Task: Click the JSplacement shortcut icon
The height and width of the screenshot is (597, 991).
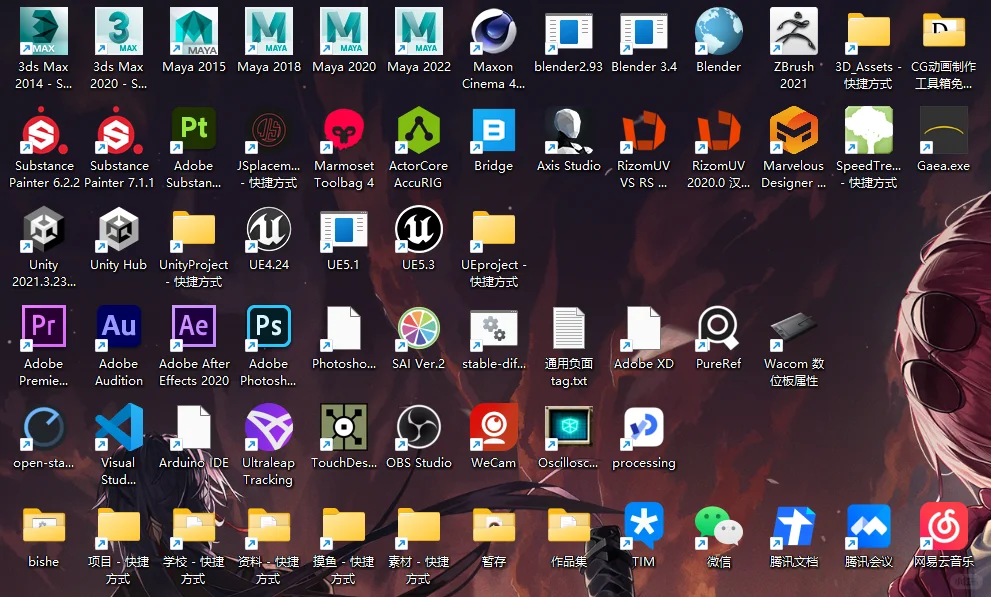Action: click(x=269, y=130)
